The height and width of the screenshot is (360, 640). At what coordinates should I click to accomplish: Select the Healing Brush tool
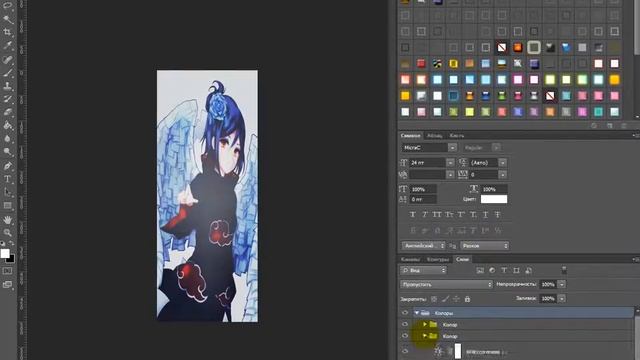(x=7, y=60)
